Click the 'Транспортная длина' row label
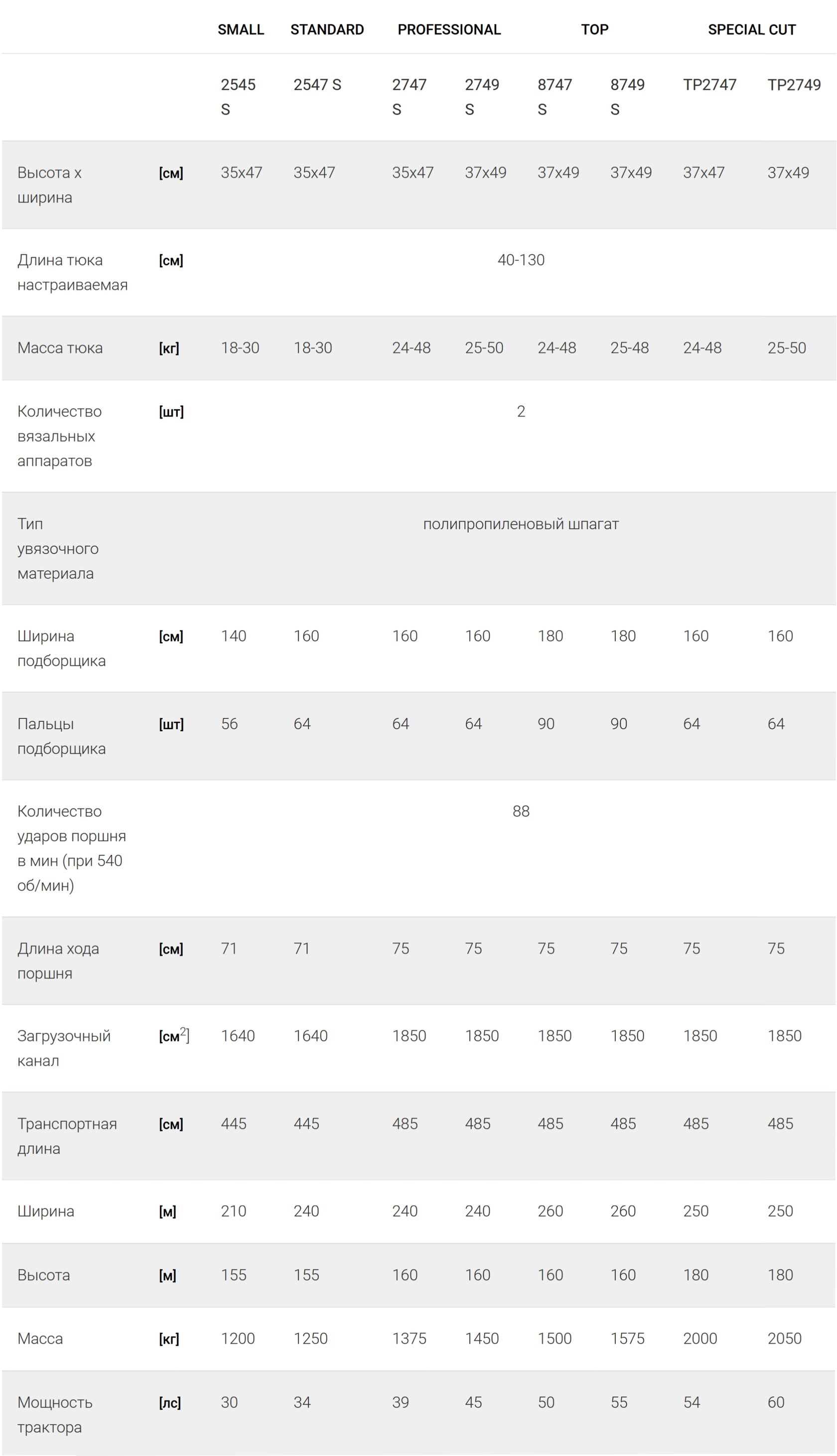The height and width of the screenshot is (1456, 837). tap(67, 1135)
